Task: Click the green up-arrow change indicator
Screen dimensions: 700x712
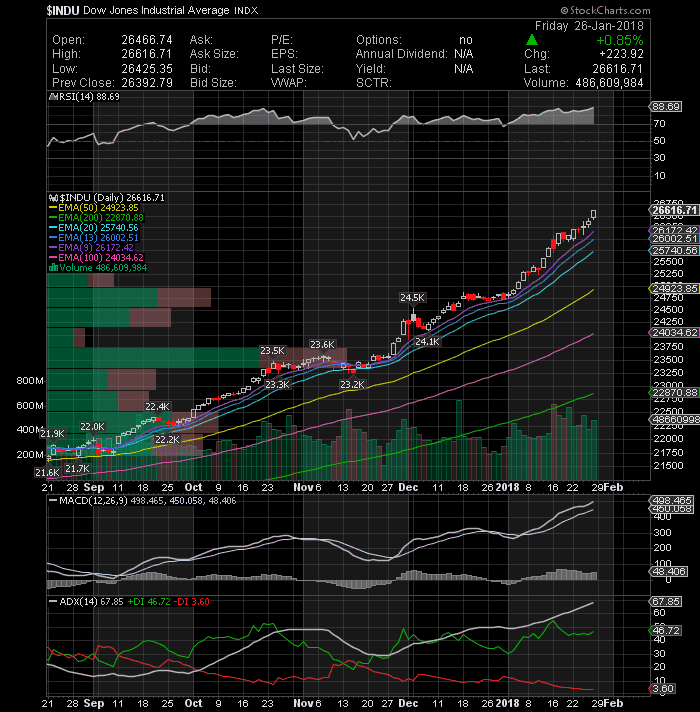Action: 532,40
